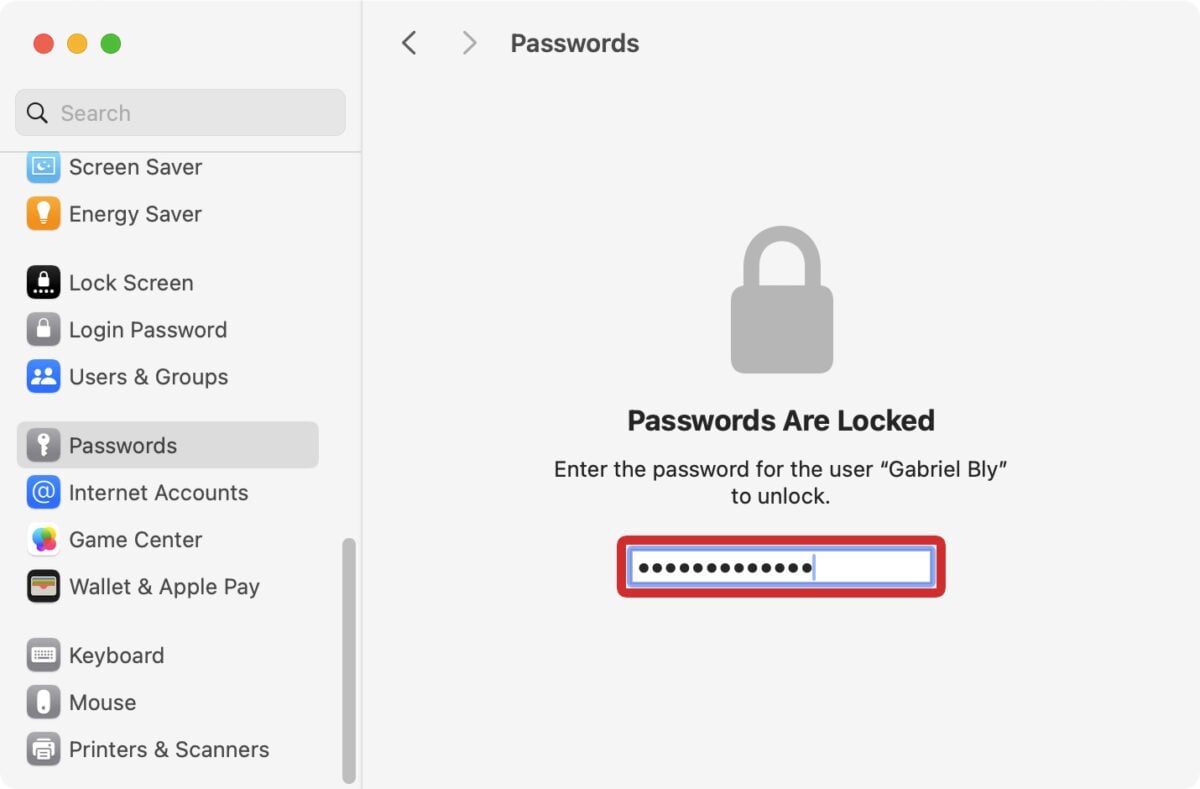Image resolution: width=1200 pixels, height=789 pixels.
Task: Click the Internet Accounts @ icon
Action: [x=43, y=493]
